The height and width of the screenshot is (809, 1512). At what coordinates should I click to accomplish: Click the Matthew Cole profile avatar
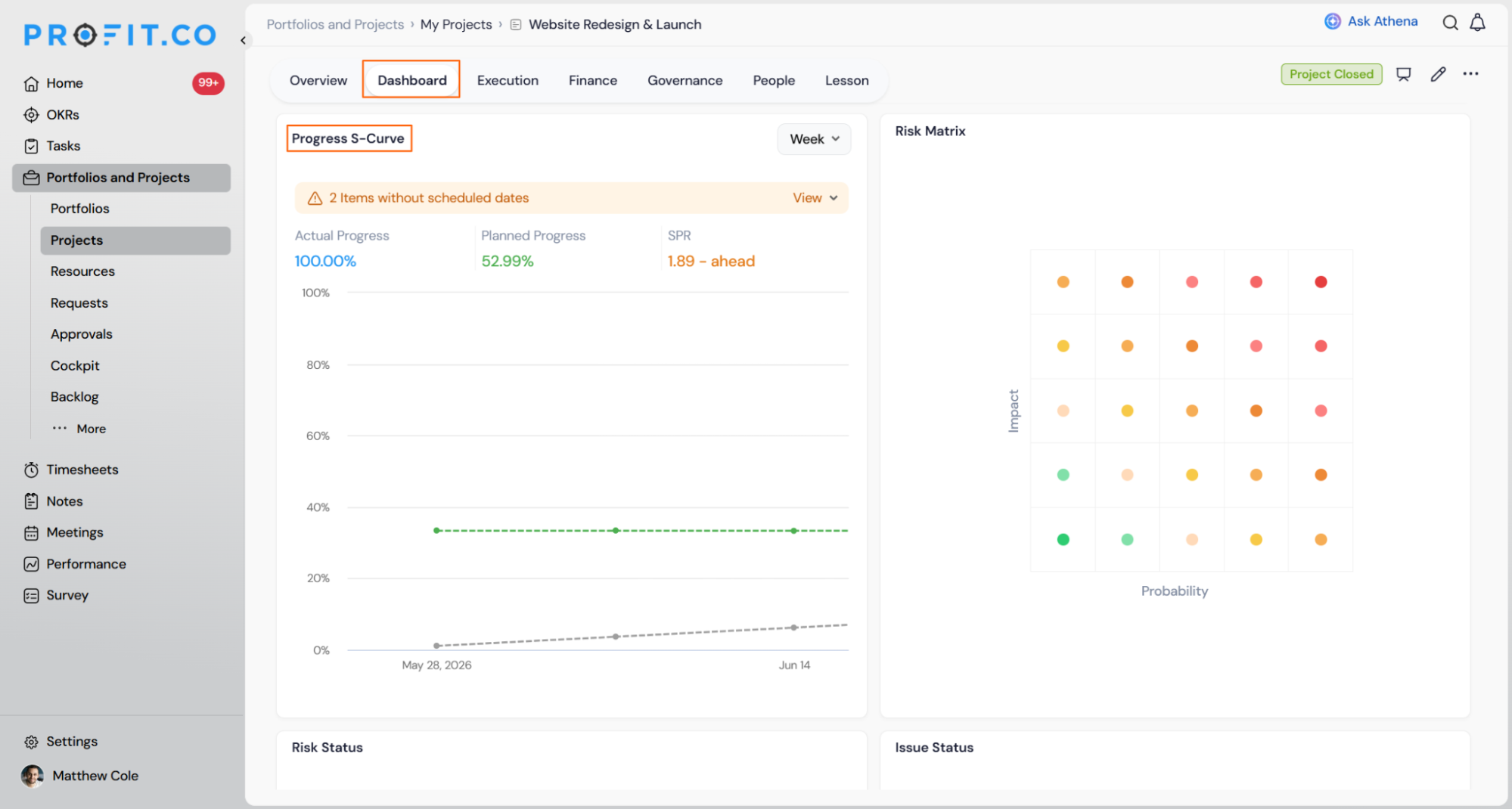coord(32,776)
